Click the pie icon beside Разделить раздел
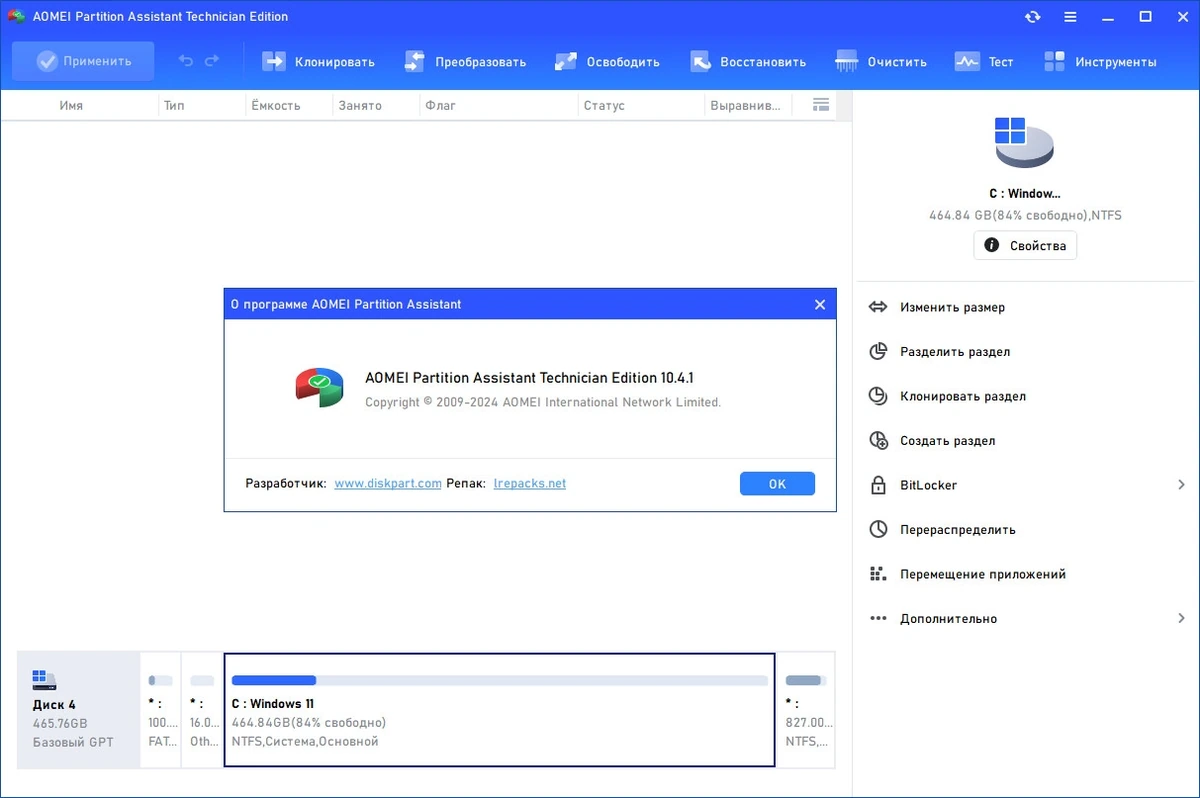The height and width of the screenshot is (798, 1200). point(878,352)
